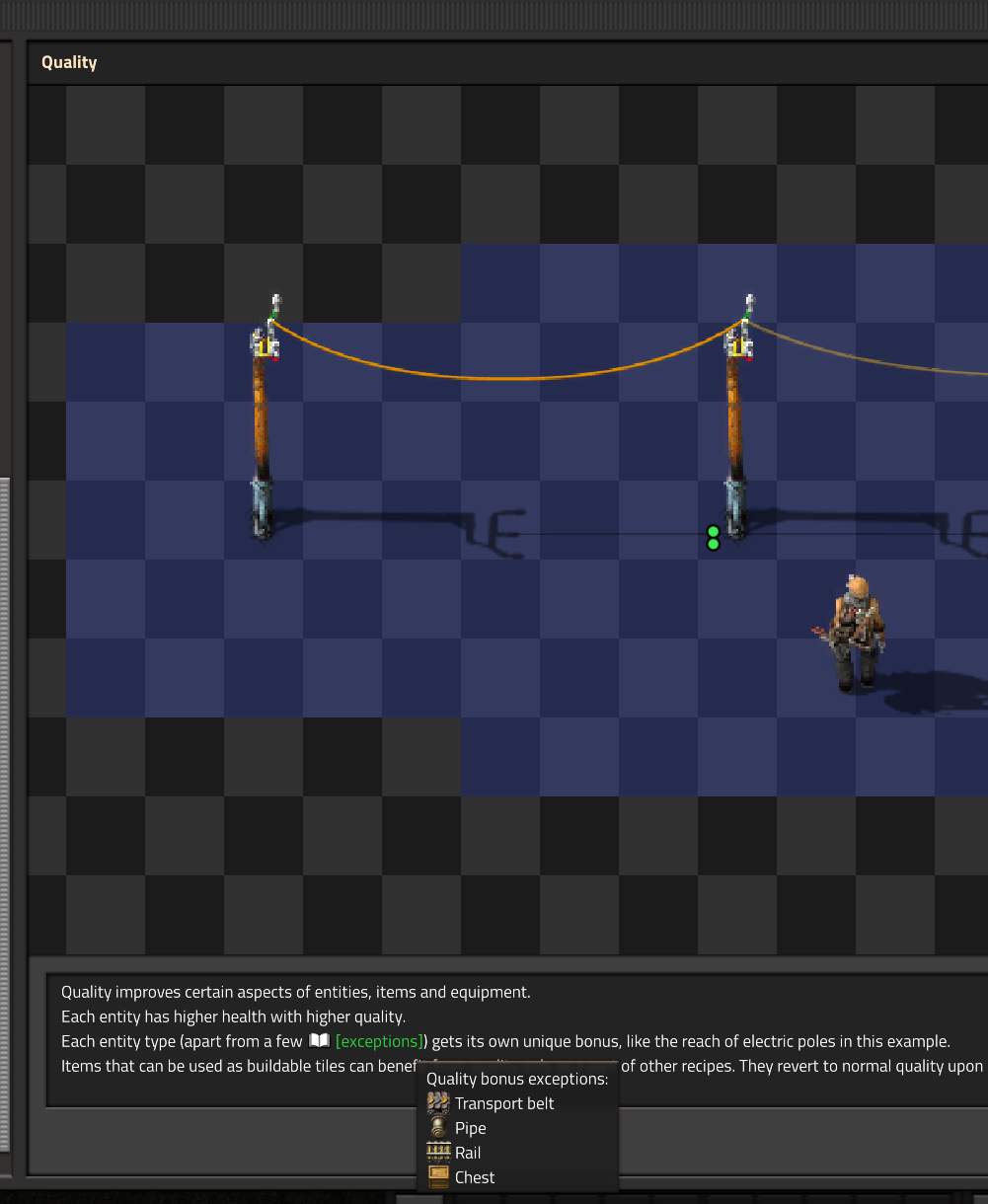The image size is (988, 1204).
Task: Click the Chest icon in tooltip
Action: (x=438, y=1177)
